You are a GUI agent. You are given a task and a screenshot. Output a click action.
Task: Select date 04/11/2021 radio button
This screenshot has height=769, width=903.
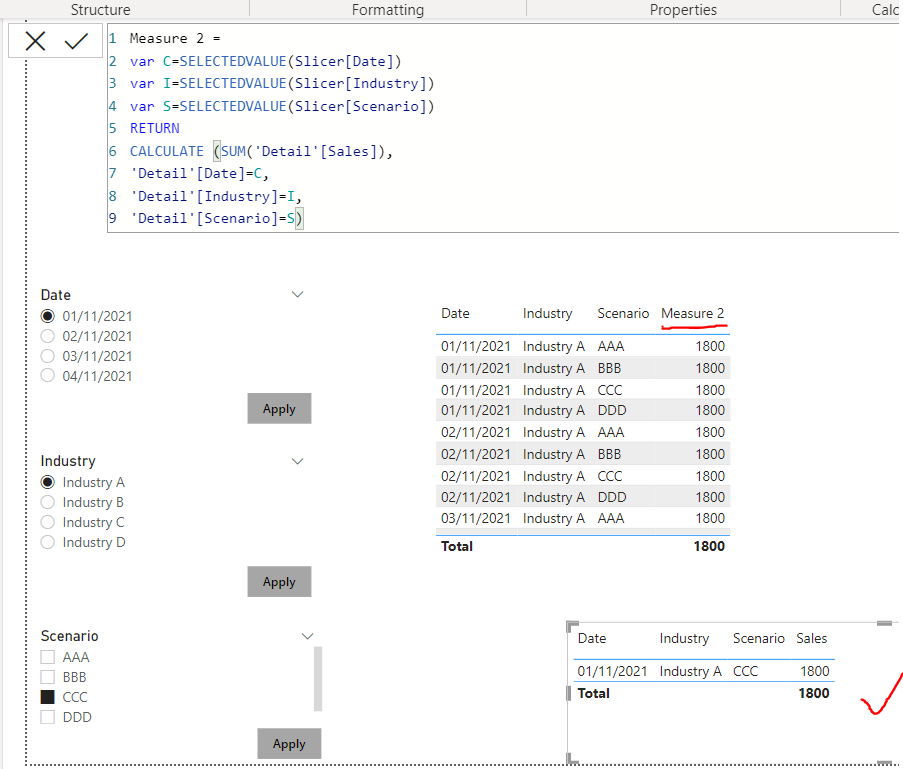click(x=48, y=376)
